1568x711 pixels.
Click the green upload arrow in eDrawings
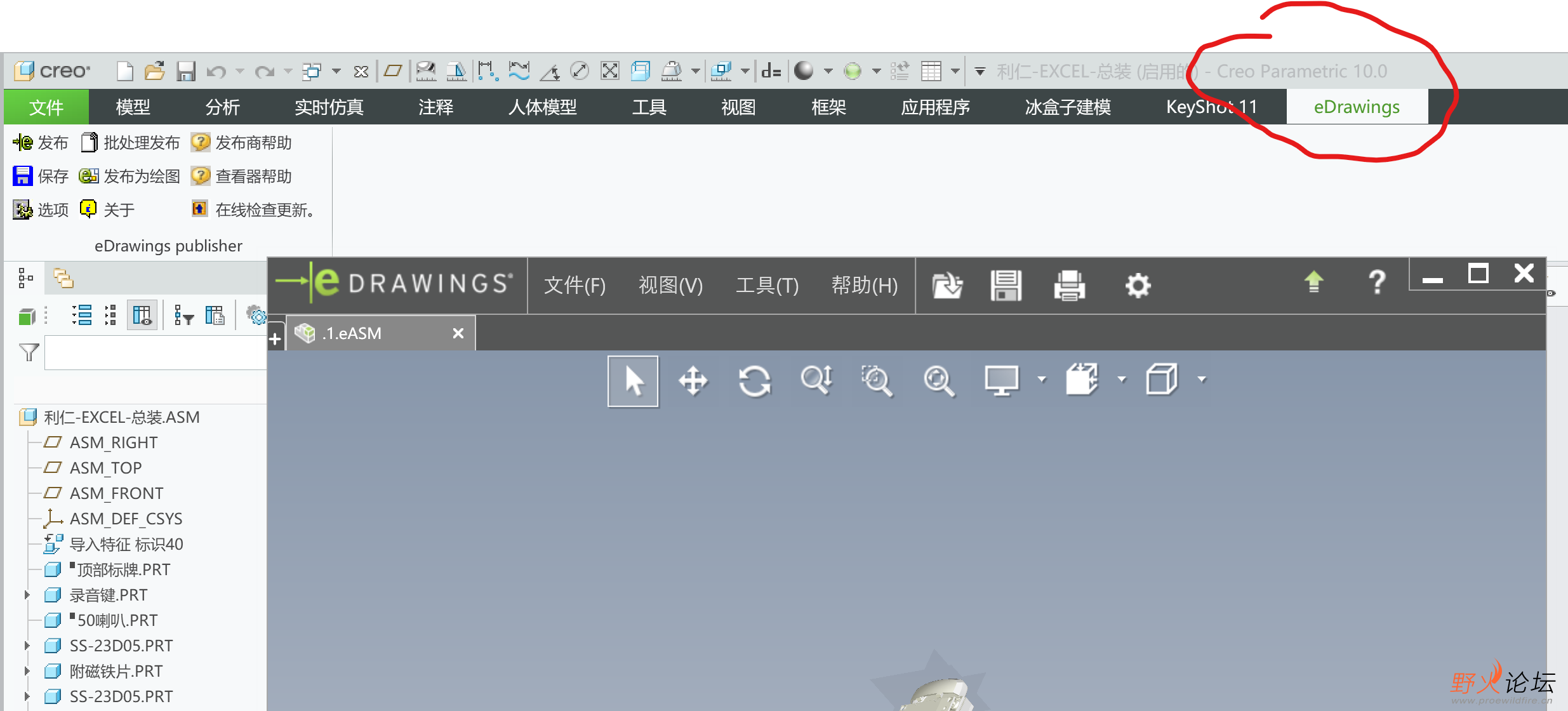tap(1314, 282)
